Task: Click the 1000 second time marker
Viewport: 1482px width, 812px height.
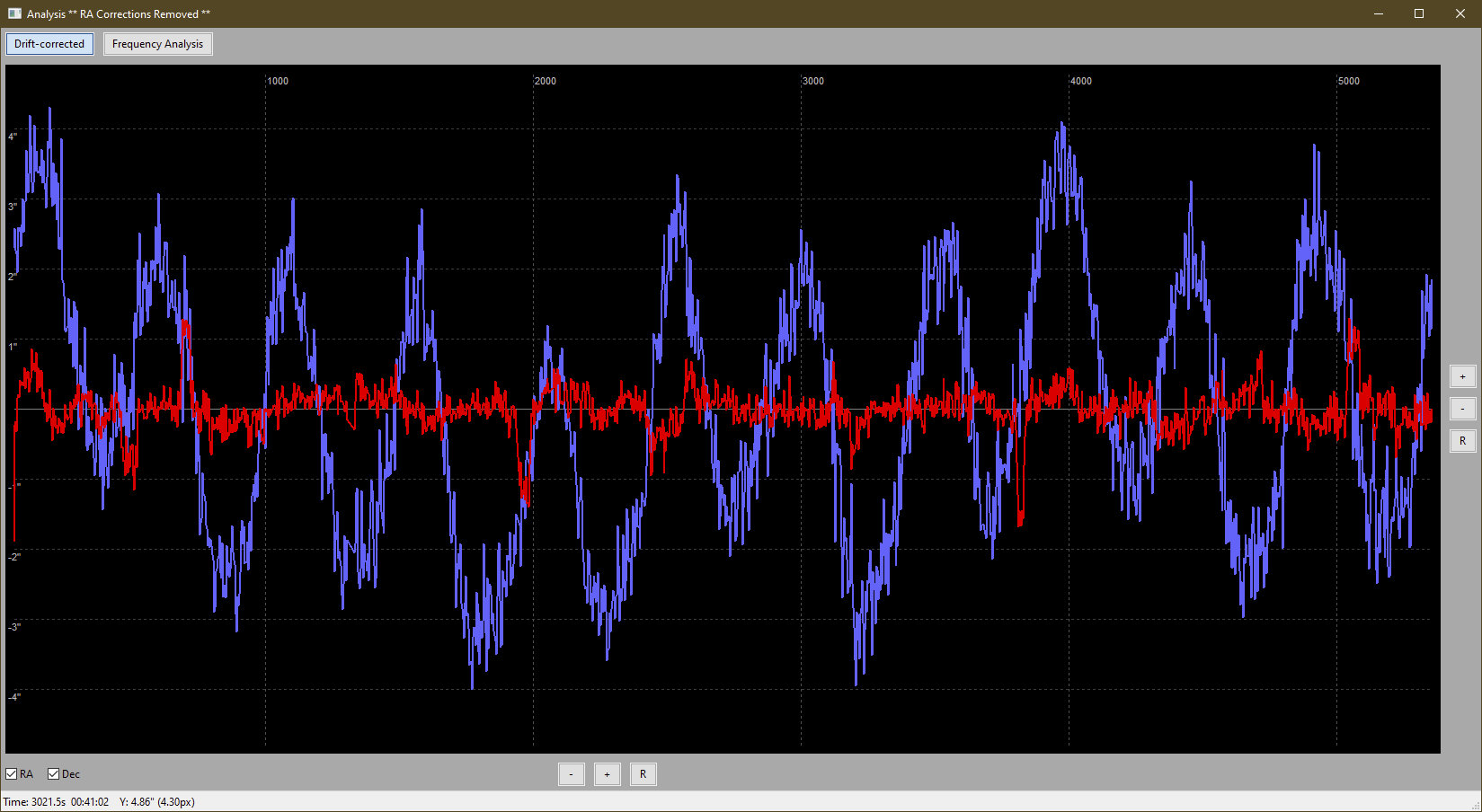Action: [x=279, y=81]
